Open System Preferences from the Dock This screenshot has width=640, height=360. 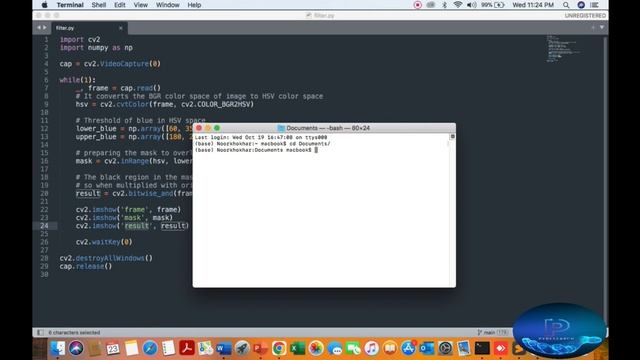coord(445,348)
